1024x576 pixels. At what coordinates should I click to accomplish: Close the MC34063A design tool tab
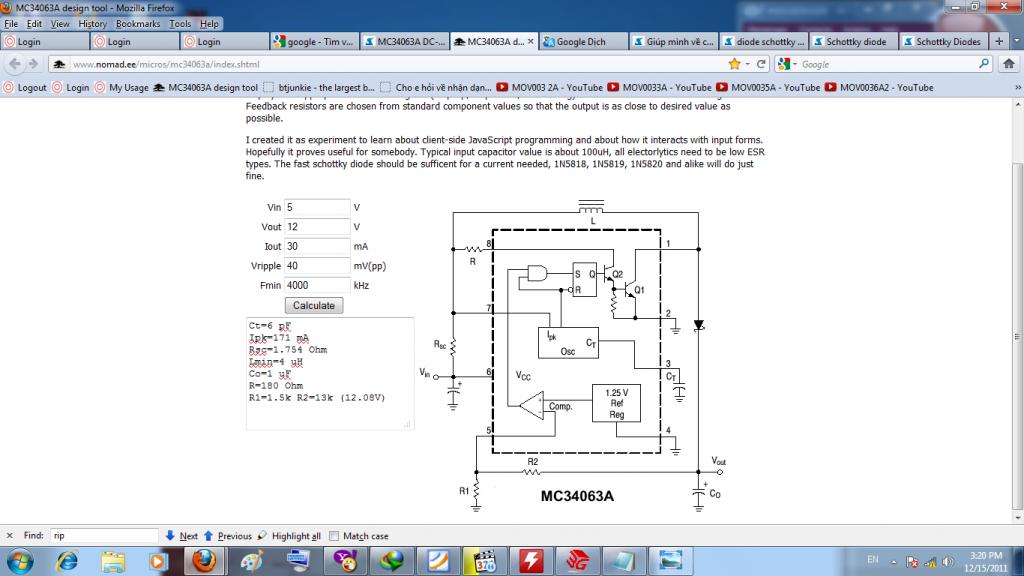tap(530, 41)
